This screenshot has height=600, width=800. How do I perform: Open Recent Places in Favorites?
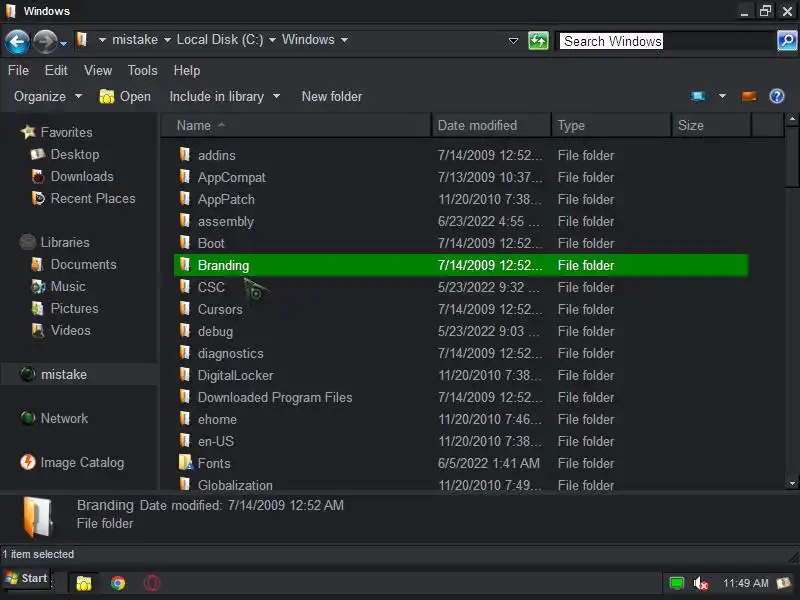[93, 198]
